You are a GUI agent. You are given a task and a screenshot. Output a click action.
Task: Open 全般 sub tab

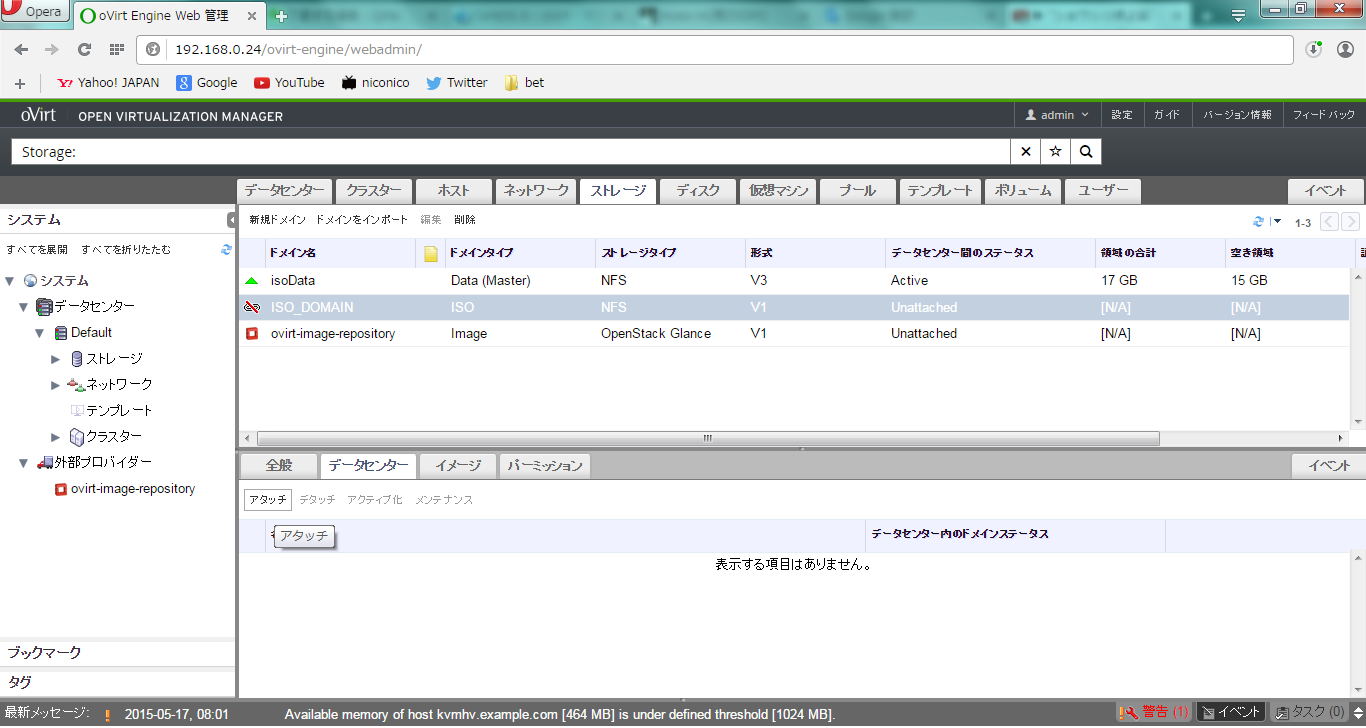(x=278, y=465)
